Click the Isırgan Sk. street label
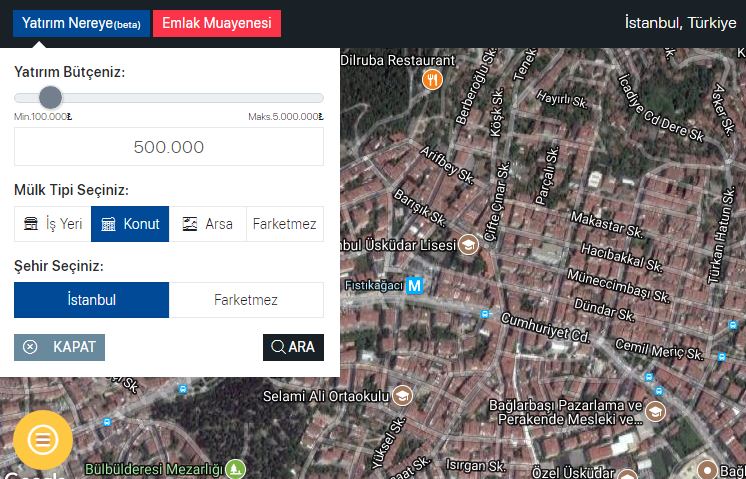Screen dimensions: 746x479 [x=475, y=465]
